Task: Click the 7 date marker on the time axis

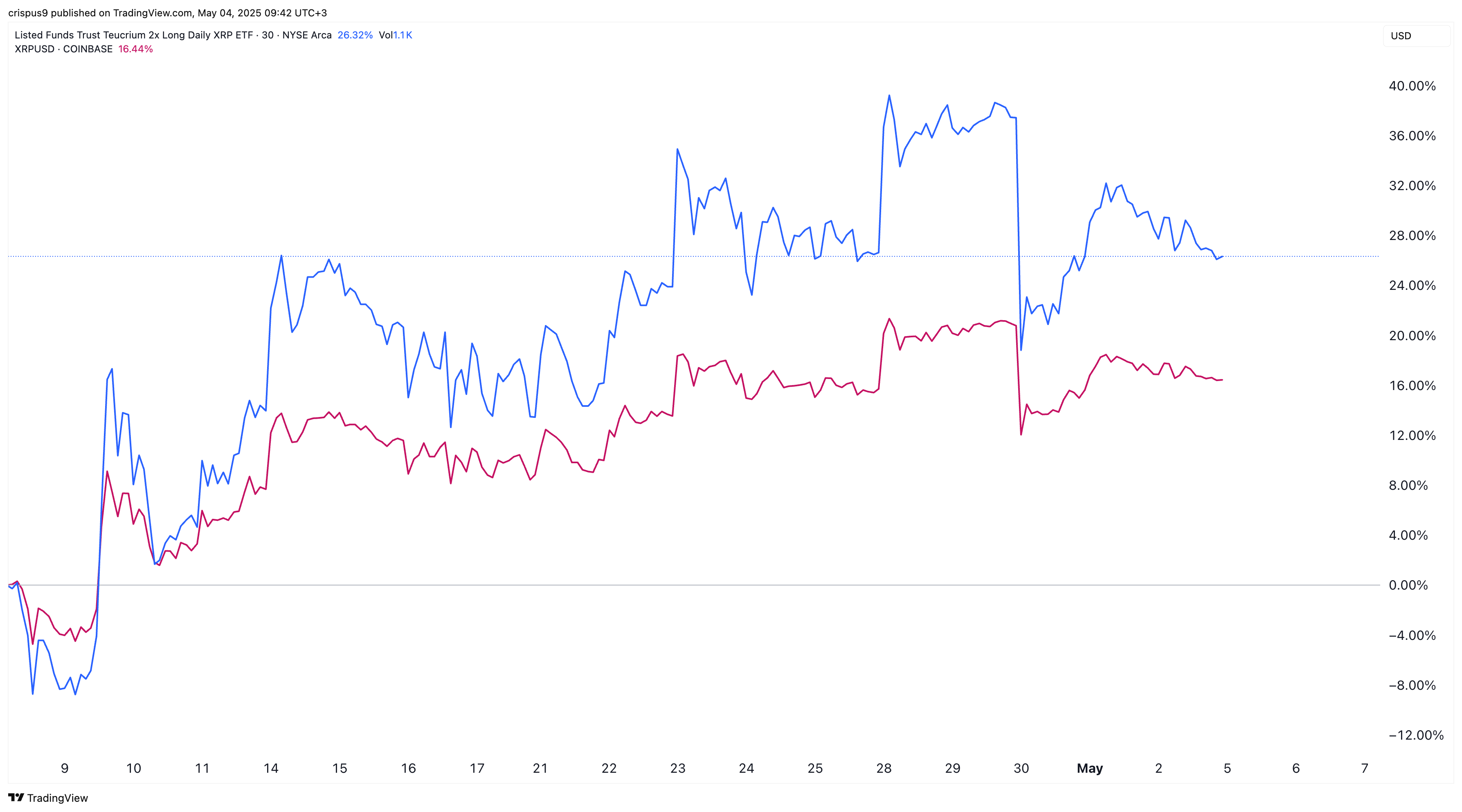Action: (x=1364, y=768)
